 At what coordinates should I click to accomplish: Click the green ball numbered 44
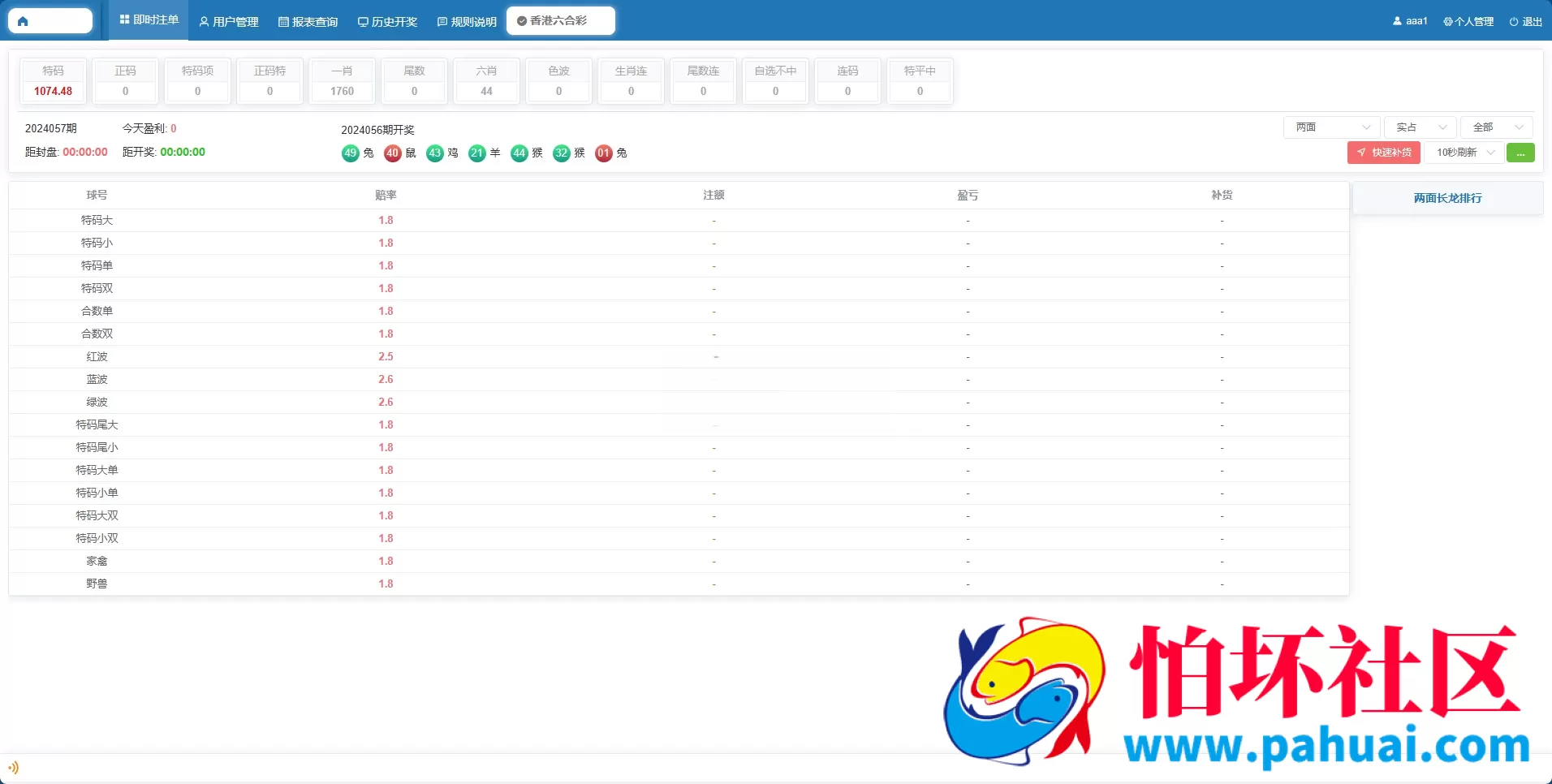click(519, 153)
